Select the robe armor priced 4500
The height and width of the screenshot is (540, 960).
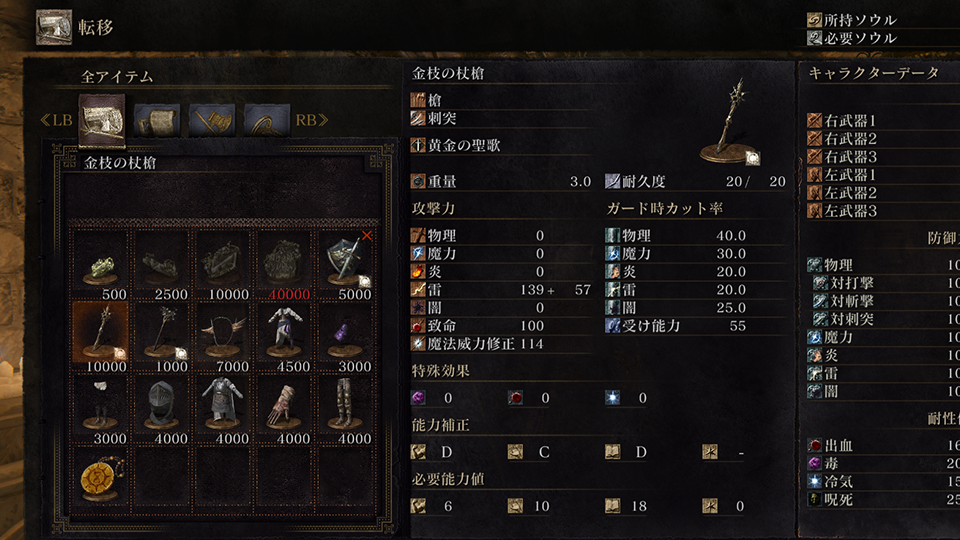285,336
